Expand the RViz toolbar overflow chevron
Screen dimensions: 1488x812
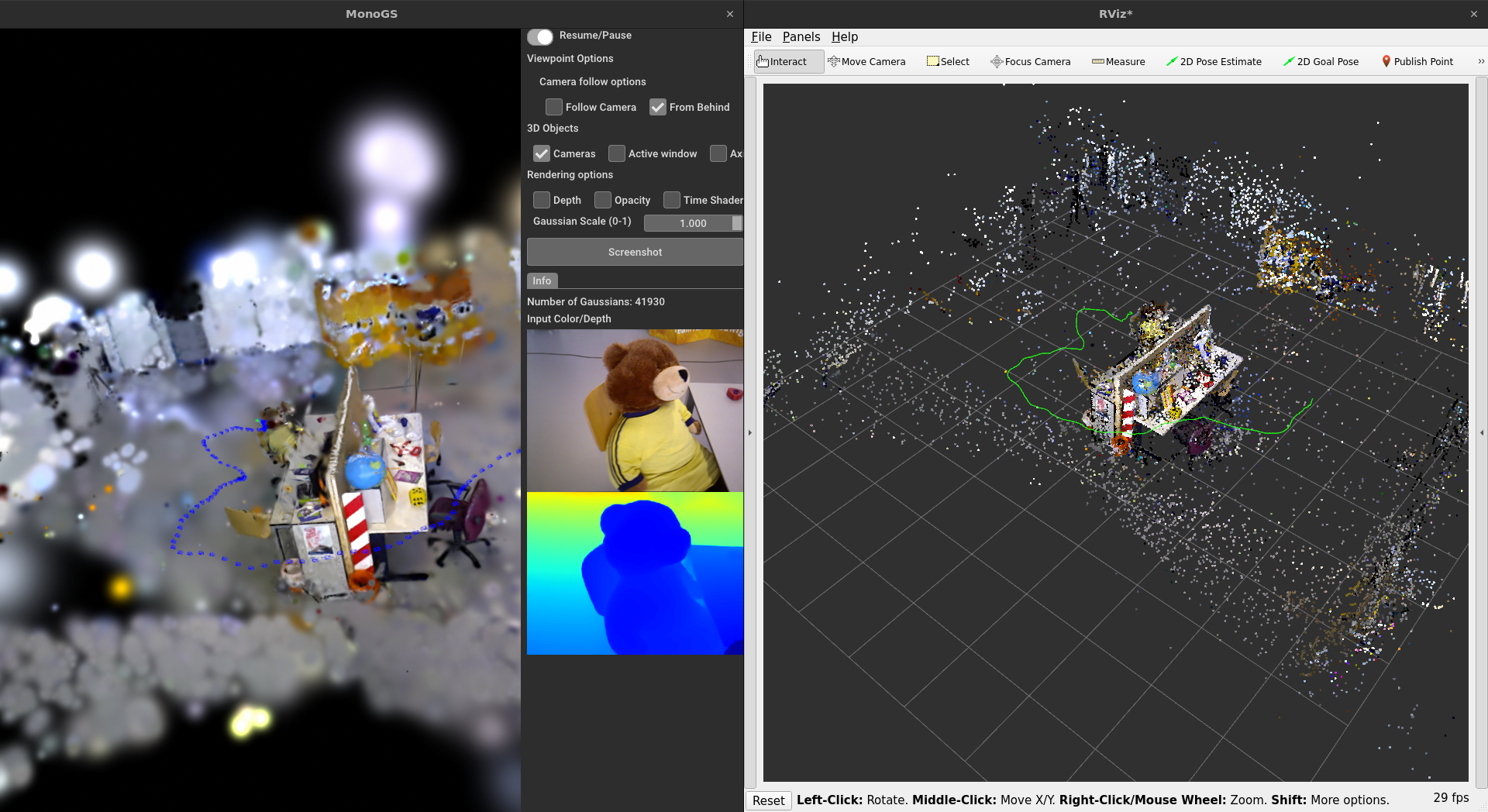[1481, 62]
